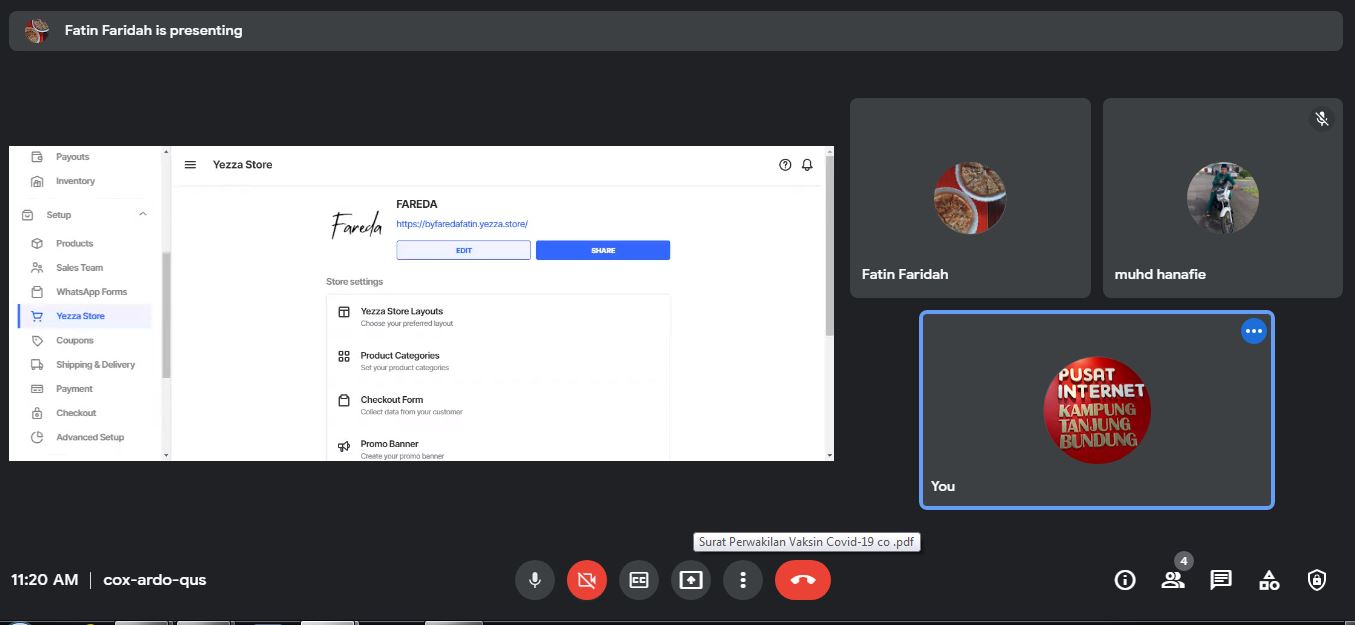Turn on the camera
The image size is (1355, 625).
click(587, 580)
